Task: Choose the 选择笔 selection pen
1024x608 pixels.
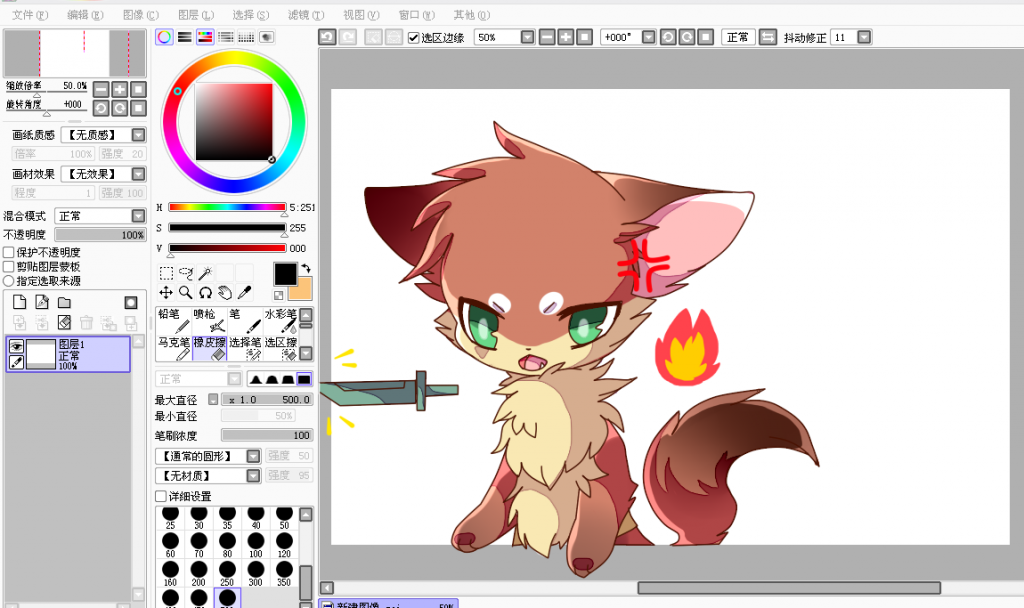Action: coord(244,348)
